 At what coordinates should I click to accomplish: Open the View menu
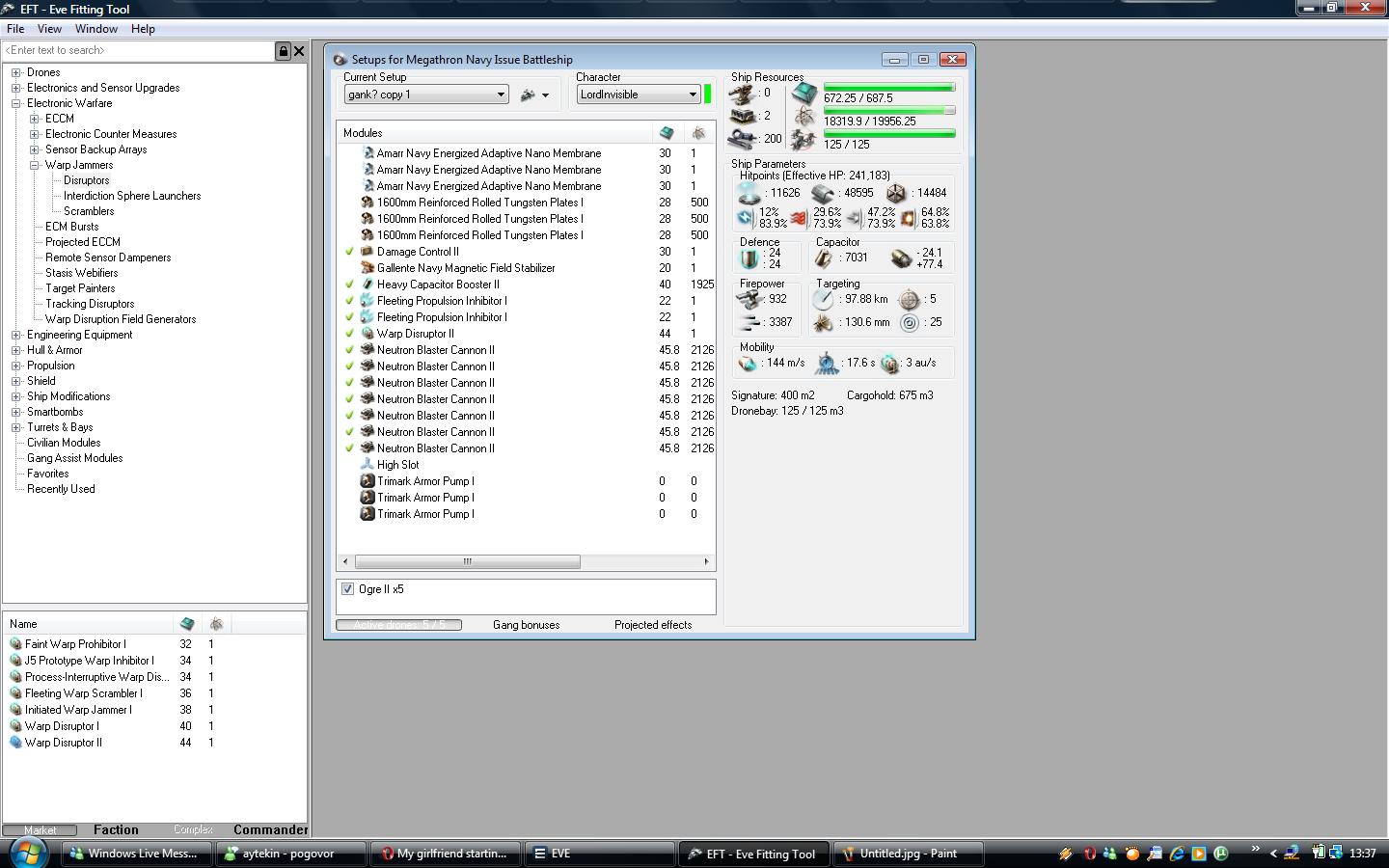(49, 29)
